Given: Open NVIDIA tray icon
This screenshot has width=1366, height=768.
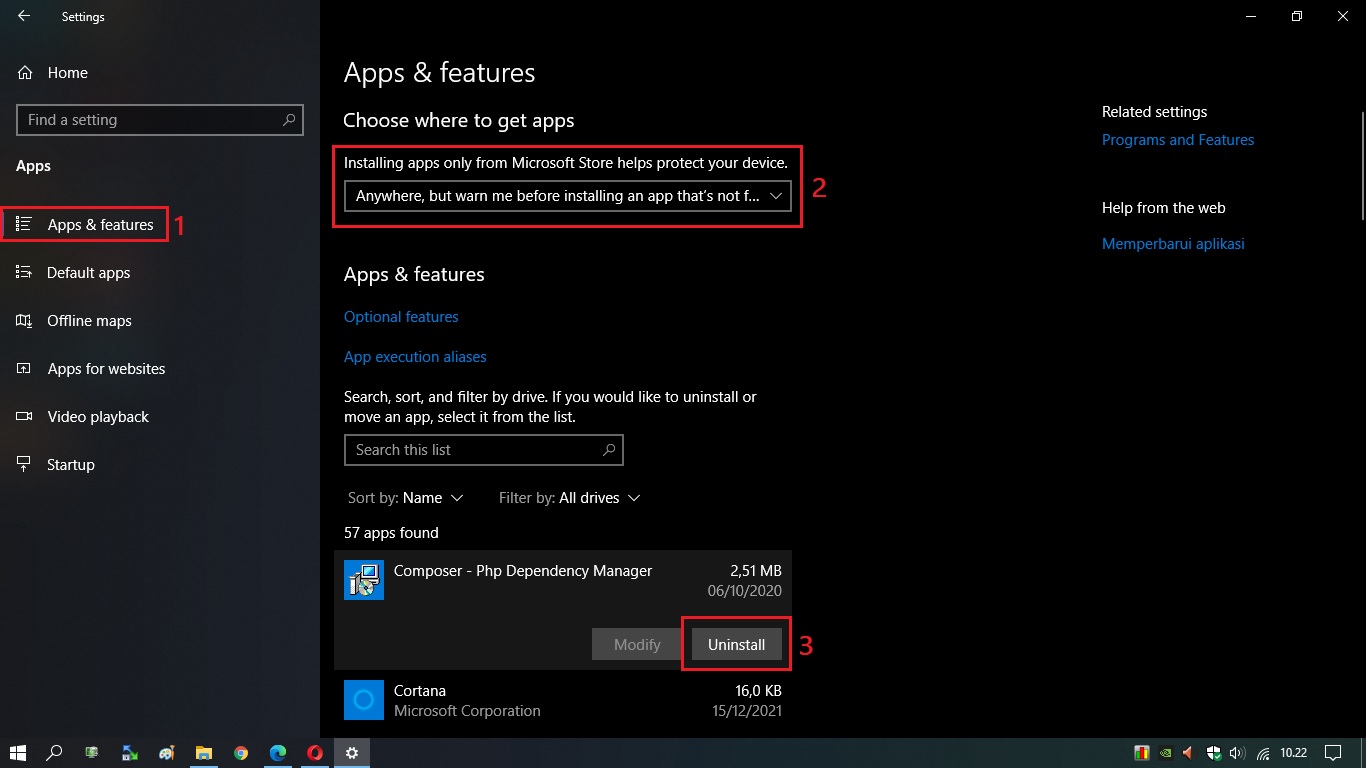Looking at the screenshot, I should (1165, 753).
